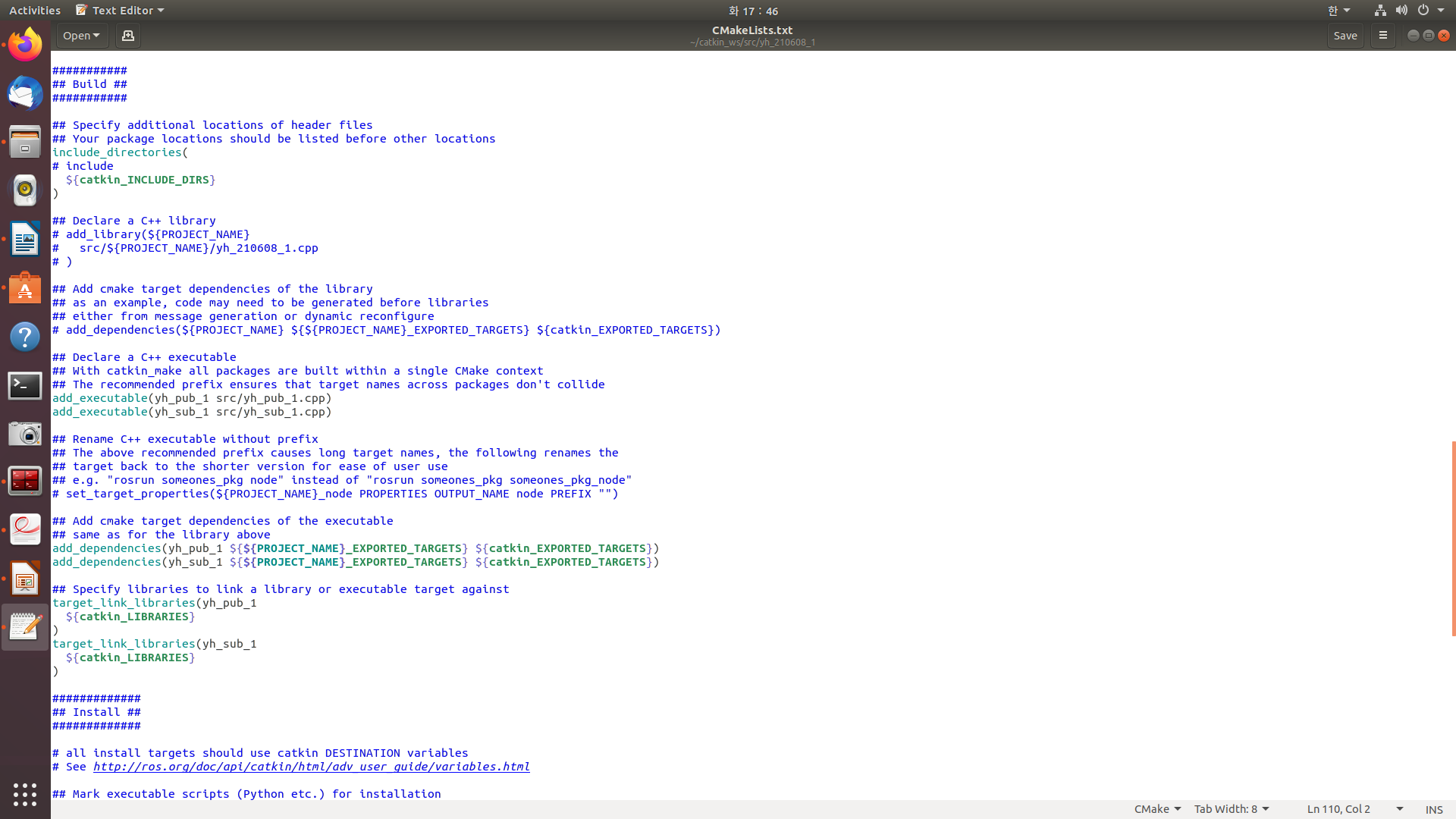Viewport: 1456px width, 819px height.
Task: Expand the Open file dropdown
Action: click(81, 36)
